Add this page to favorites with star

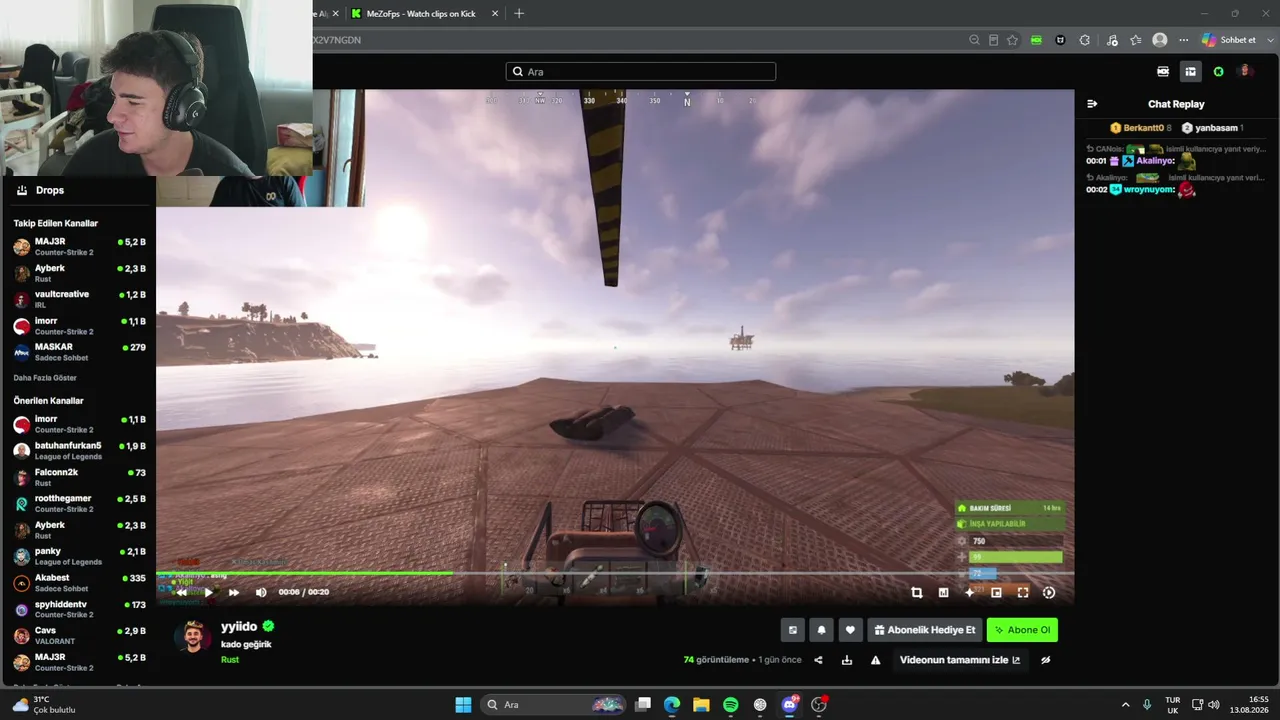tap(1012, 40)
